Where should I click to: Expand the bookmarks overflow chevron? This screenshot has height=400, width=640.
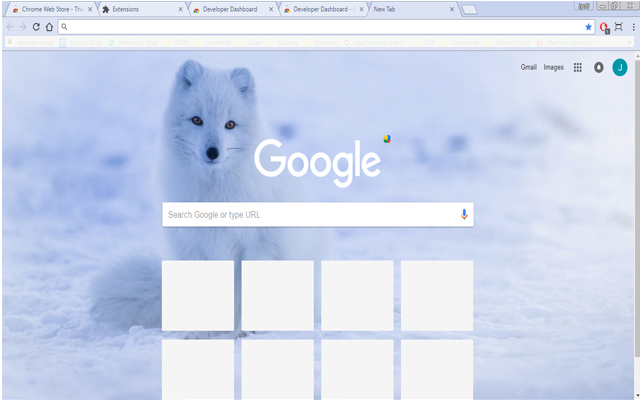[629, 42]
